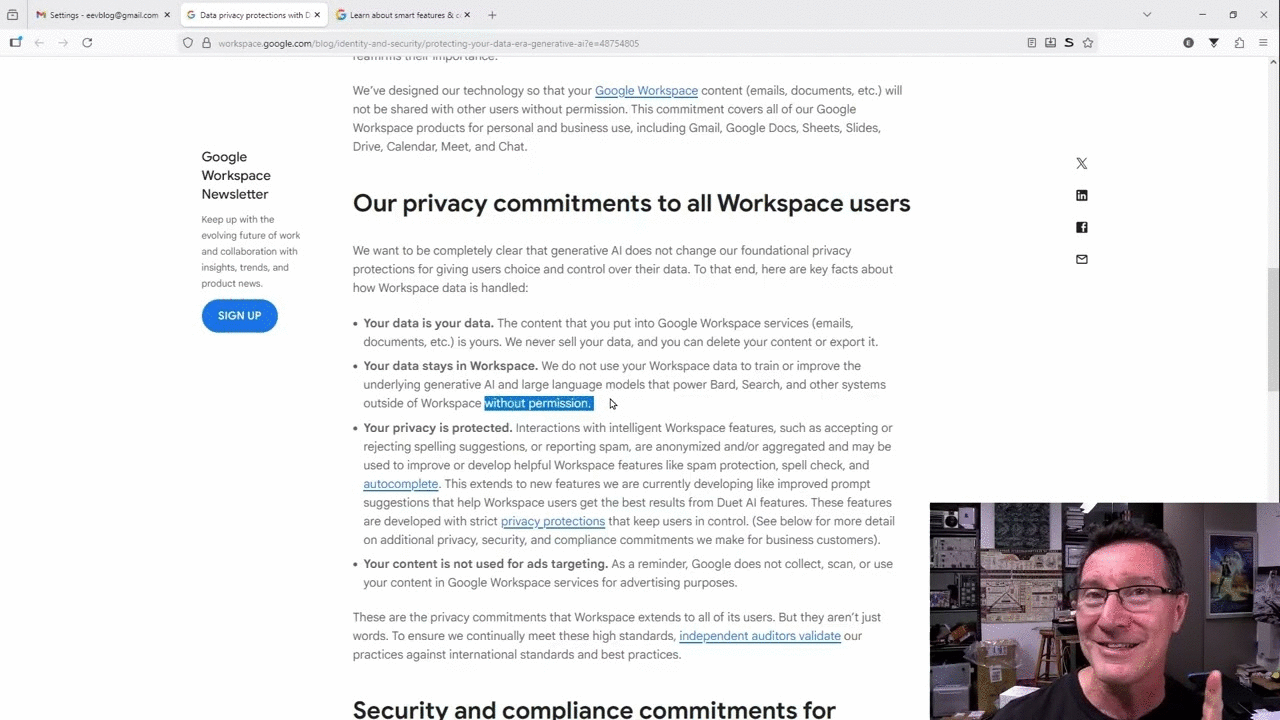The height and width of the screenshot is (720, 1280).
Task: Click the bold text 'Your privacy is protected.'
Action: coord(437,428)
